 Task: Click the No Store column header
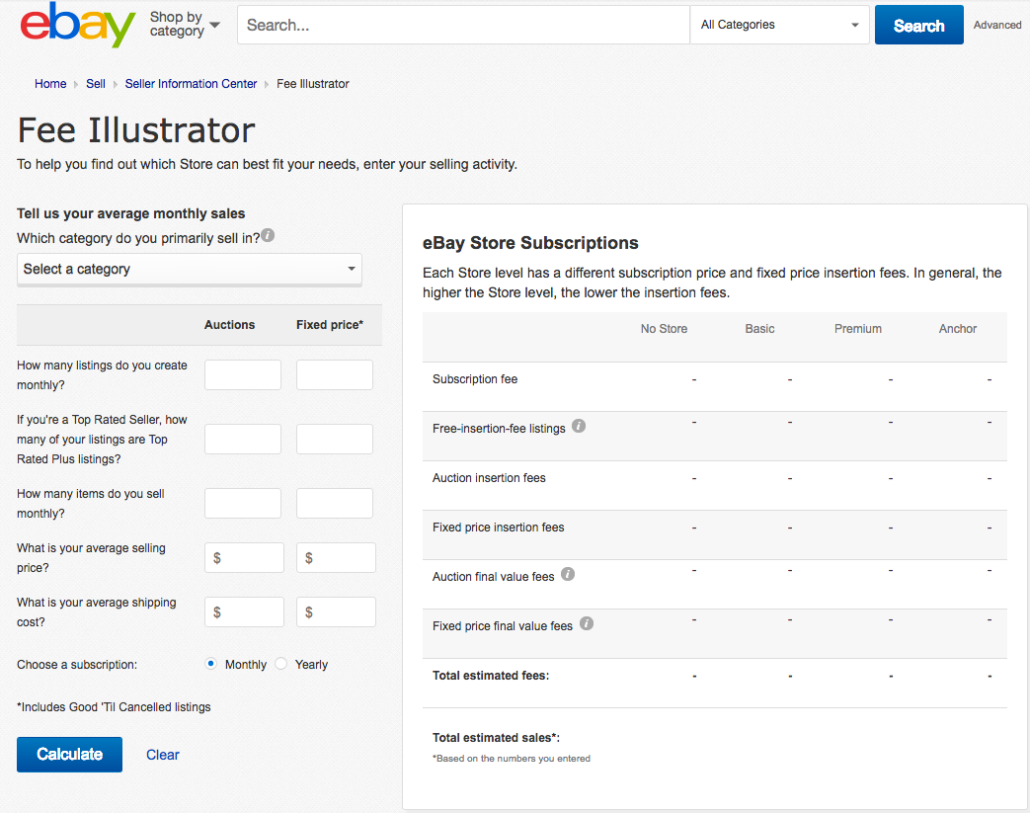point(664,329)
